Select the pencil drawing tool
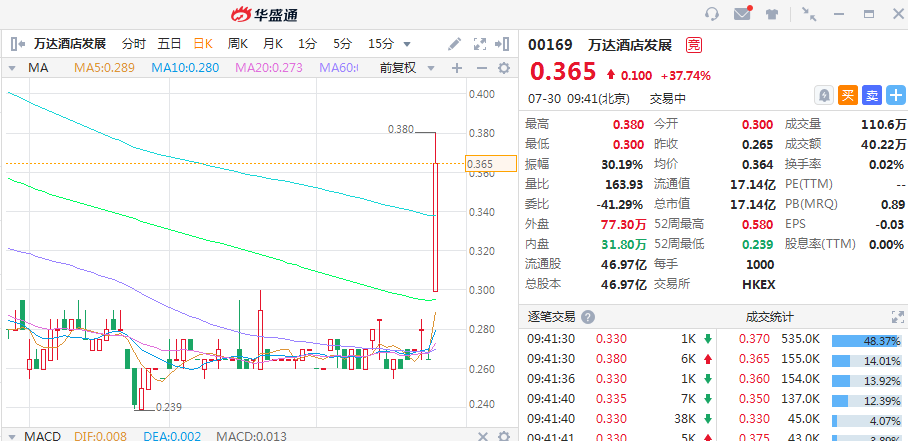Screen dimensions: 908x441 coord(455,43)
